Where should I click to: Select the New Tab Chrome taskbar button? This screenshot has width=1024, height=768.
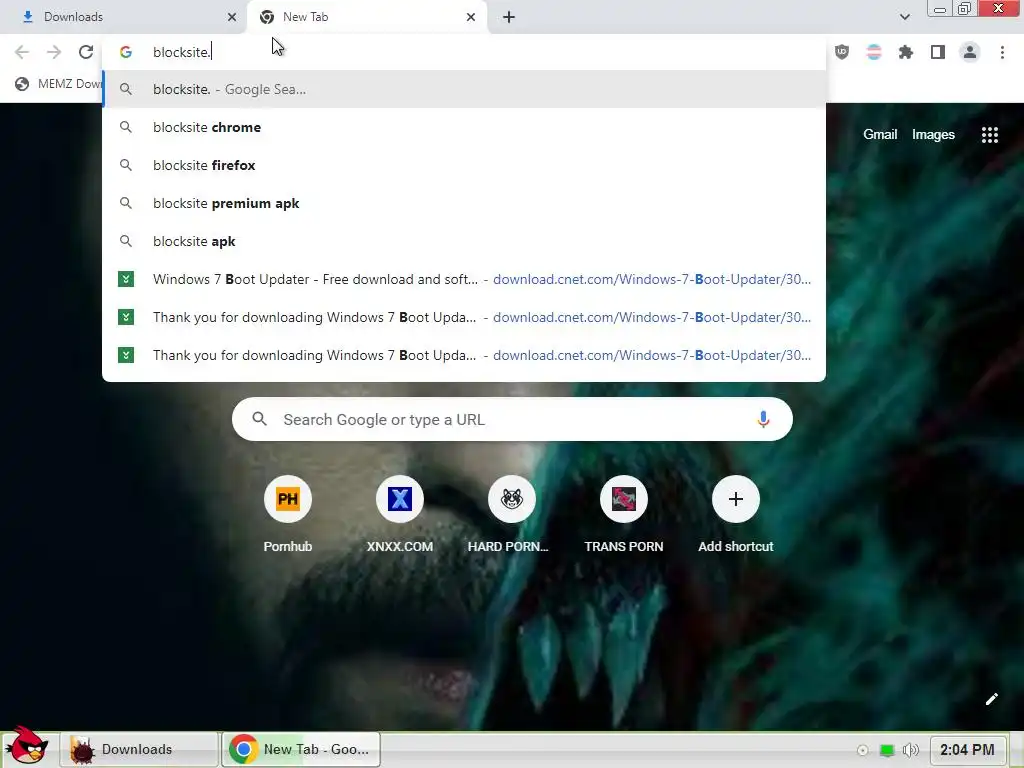click(301, 749)
